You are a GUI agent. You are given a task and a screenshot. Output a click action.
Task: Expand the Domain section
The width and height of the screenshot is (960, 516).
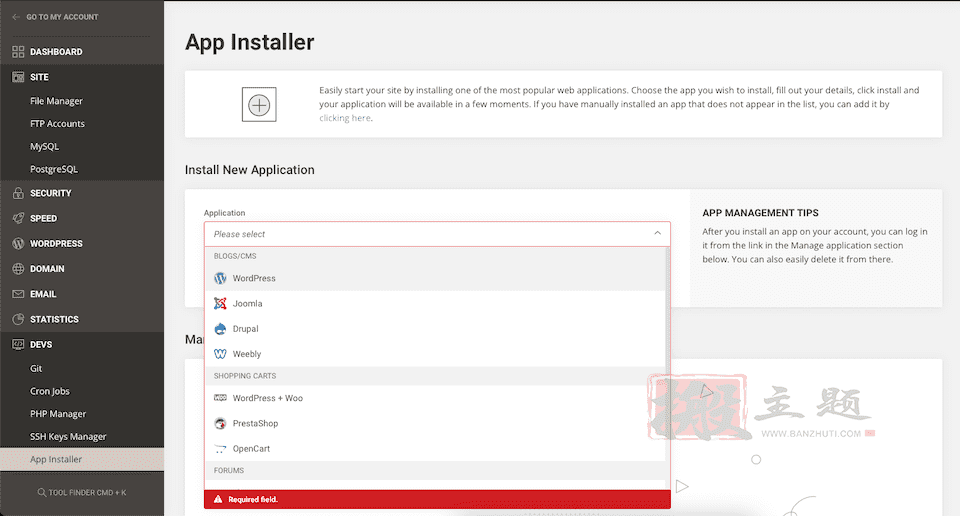(x=82, y=269)
